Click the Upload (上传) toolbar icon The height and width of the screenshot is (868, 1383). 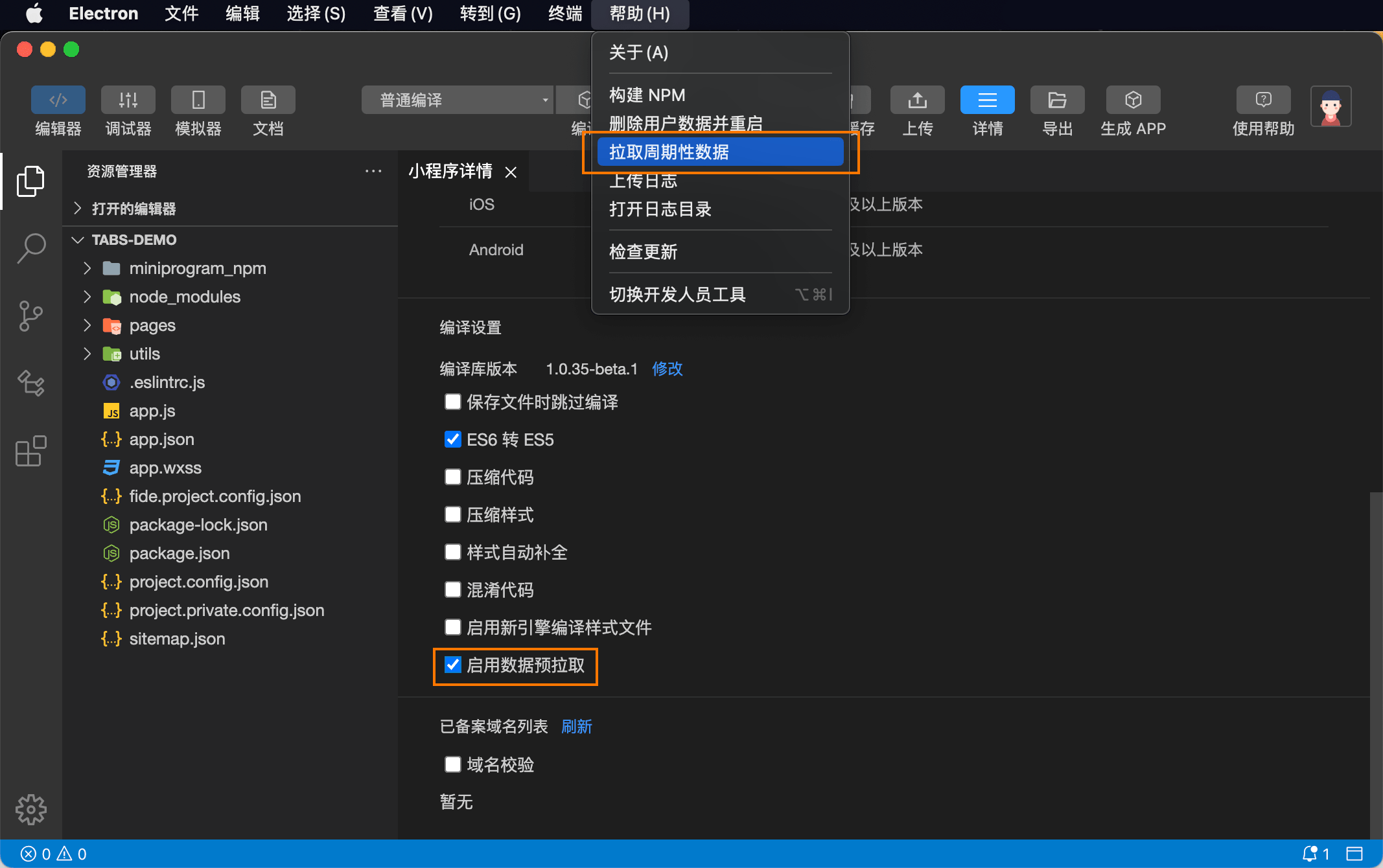coord(917,100)
